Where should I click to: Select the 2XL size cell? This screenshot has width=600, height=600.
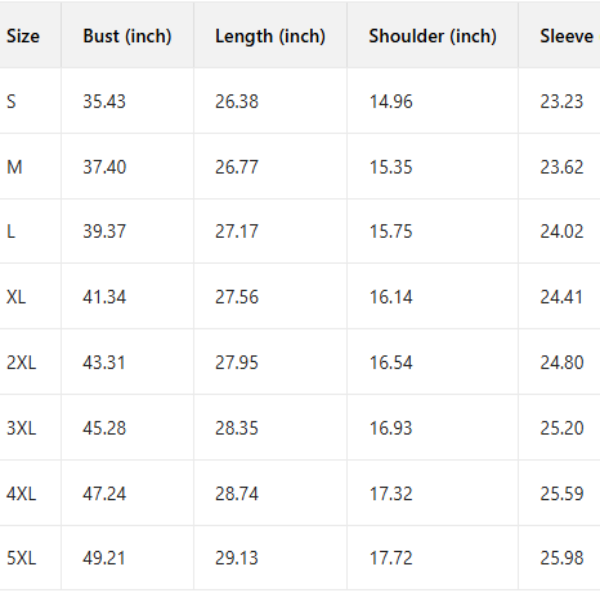coord(21,362)
